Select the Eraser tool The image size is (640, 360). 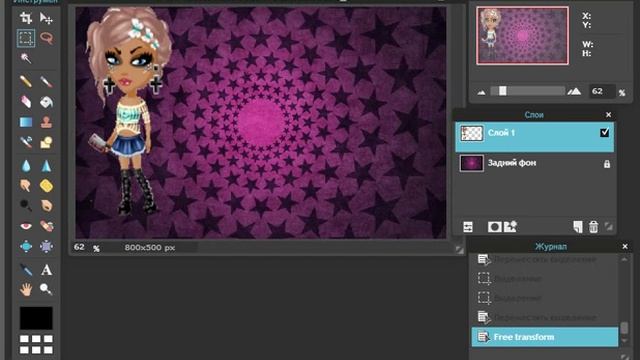[x=26, y=102]
